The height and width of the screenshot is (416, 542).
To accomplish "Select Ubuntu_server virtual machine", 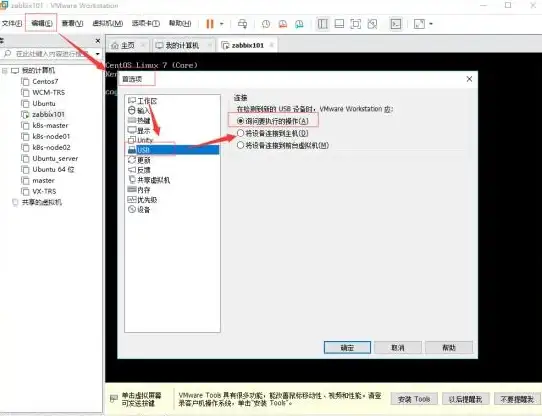I will click(55, 158).
